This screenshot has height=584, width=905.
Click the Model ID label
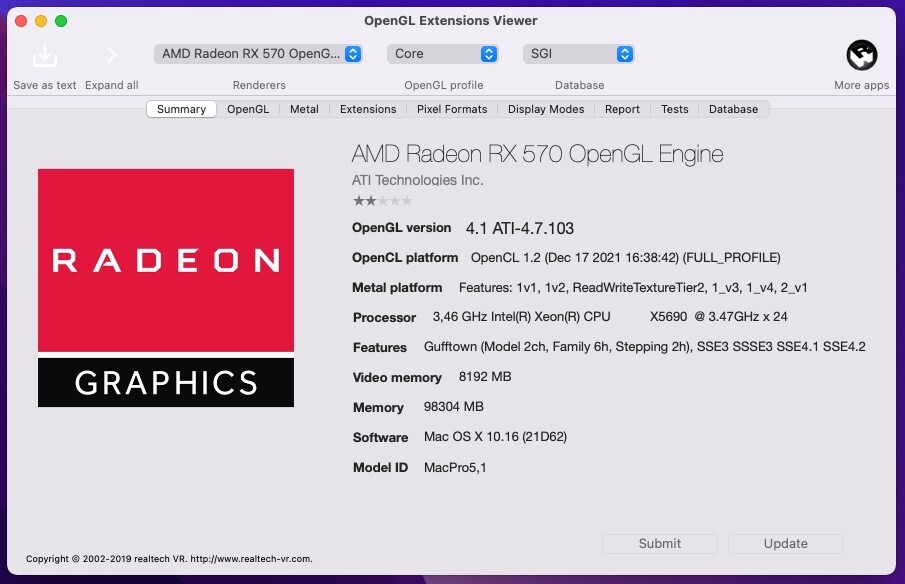(x=380, y=467)
